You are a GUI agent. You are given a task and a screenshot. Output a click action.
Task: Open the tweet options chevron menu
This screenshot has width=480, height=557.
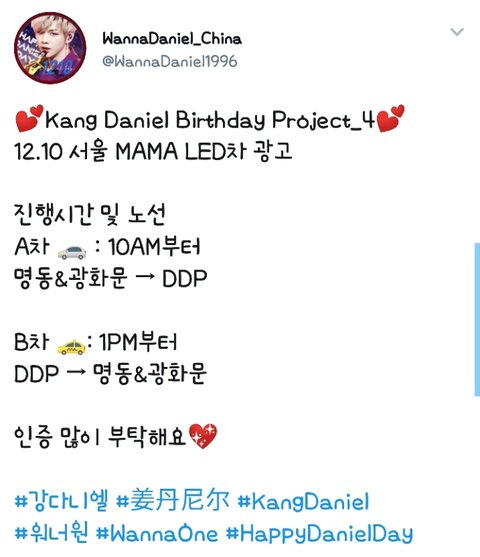(457, 32)
